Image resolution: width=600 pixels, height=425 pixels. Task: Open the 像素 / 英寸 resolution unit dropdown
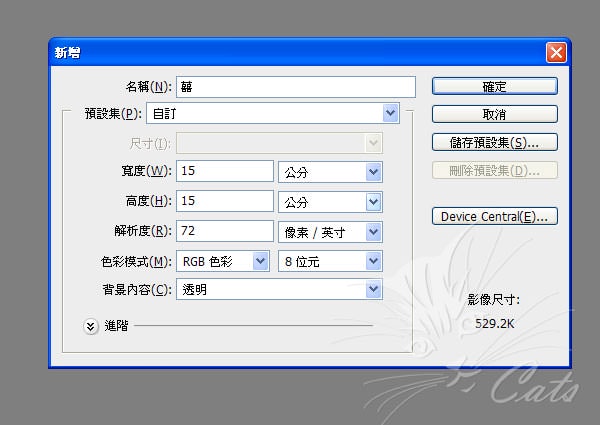(x=330, y=232)
